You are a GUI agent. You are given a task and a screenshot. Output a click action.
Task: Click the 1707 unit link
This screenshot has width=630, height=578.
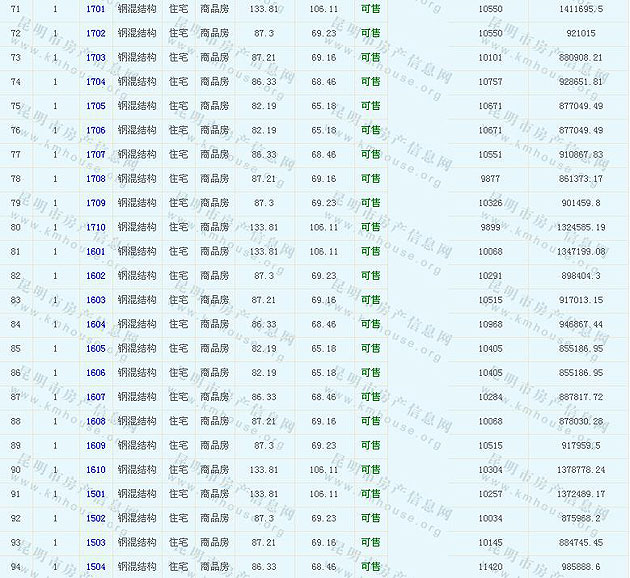click(96, 155)
